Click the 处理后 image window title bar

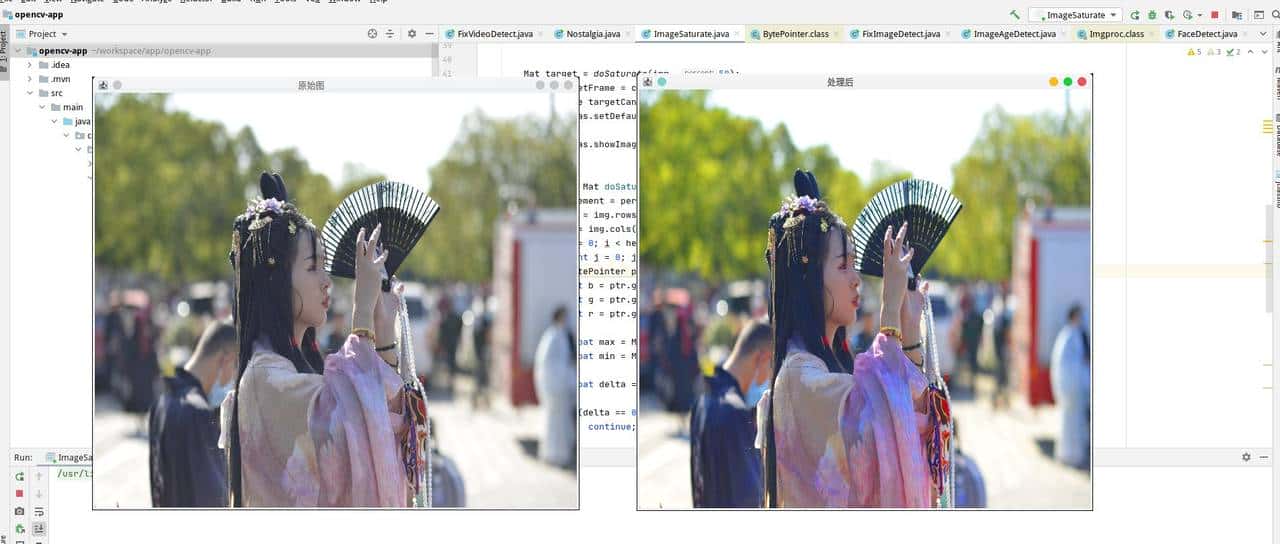pos(840,82)
